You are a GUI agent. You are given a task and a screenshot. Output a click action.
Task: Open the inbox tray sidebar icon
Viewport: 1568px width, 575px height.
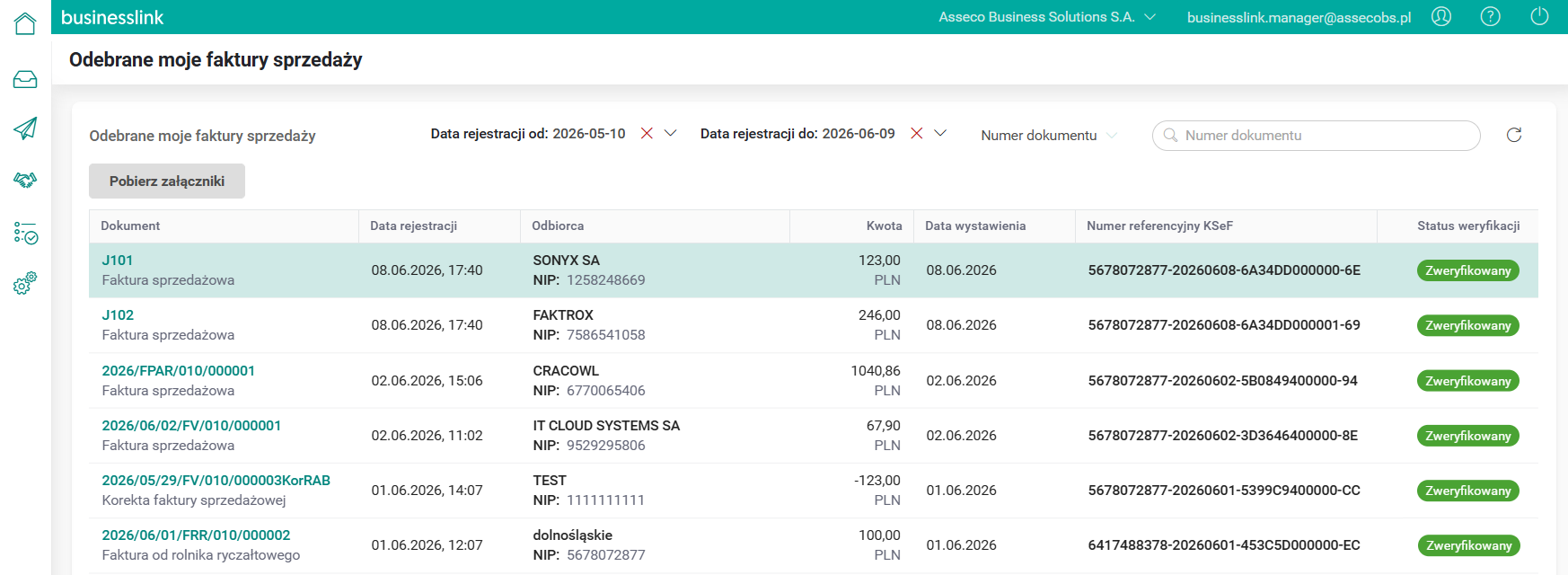tap(25, 80)
